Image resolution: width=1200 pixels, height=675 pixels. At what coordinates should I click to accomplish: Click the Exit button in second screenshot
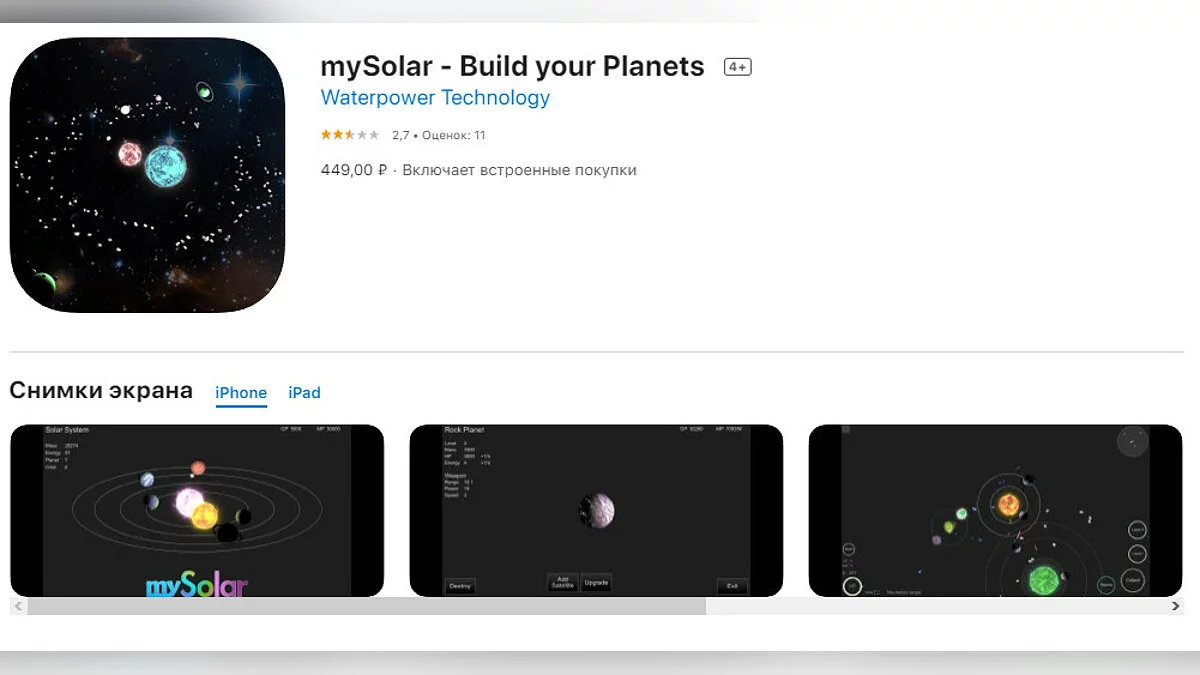coord(732,586)
